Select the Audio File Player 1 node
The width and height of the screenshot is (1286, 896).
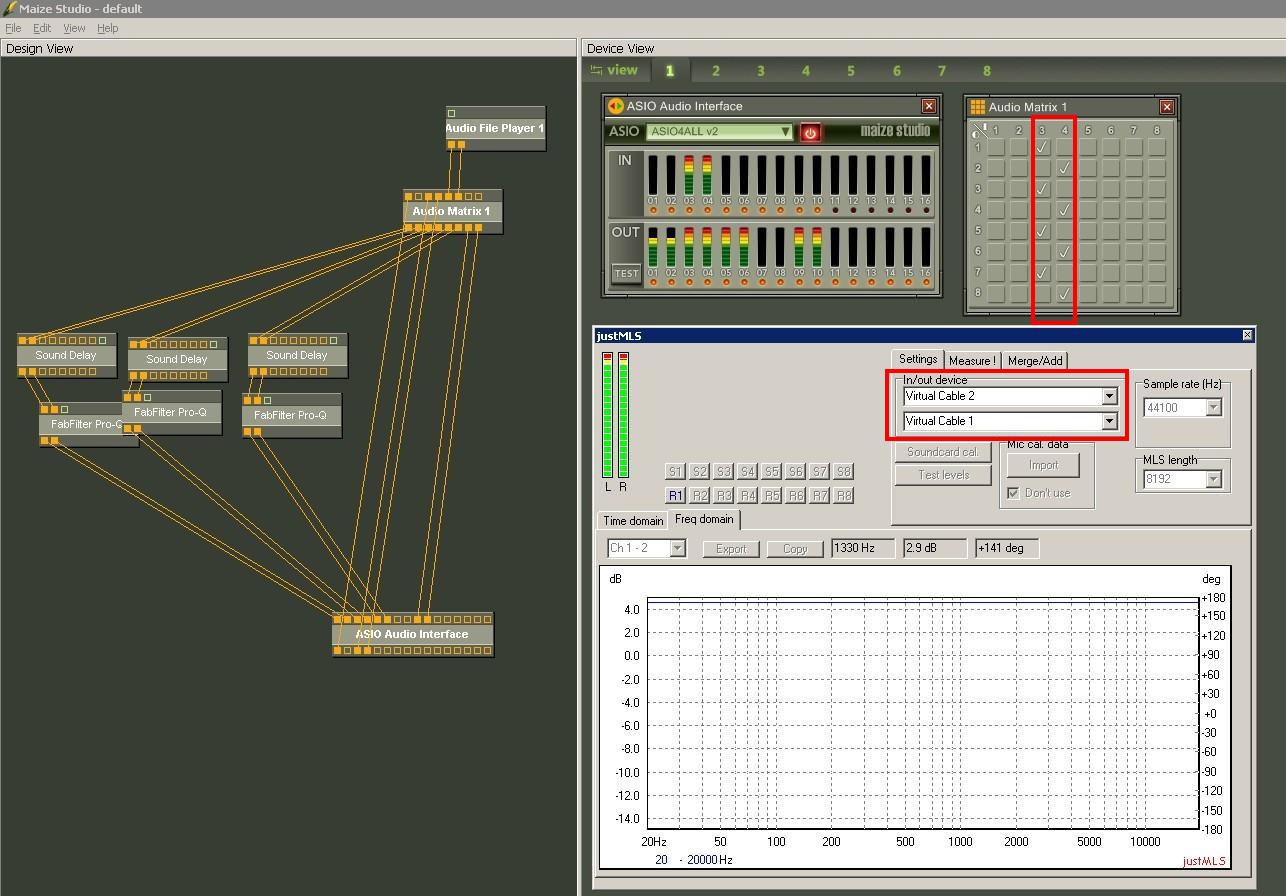pyautogui.click(x=496, y=128)
